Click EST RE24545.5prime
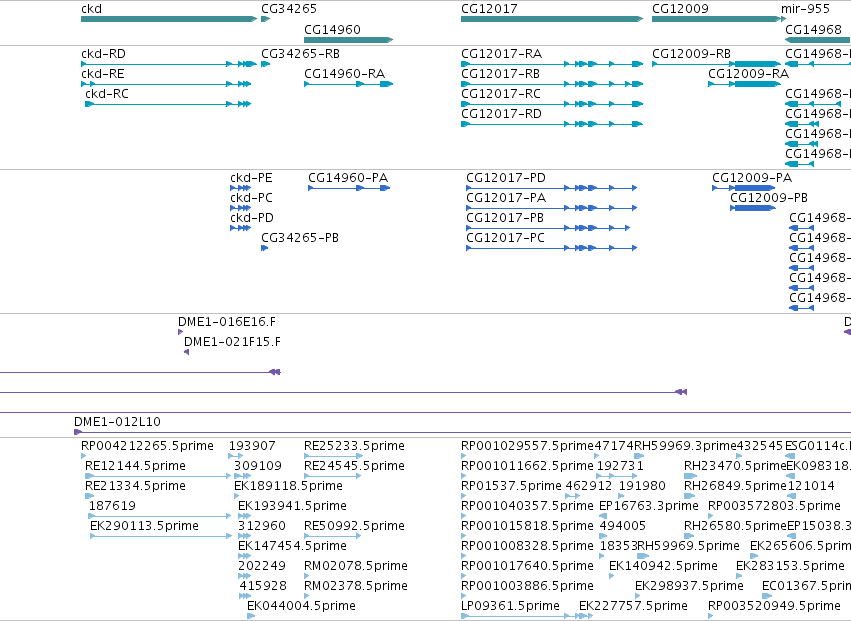This screenshot has width=851, height=621. 354,466
